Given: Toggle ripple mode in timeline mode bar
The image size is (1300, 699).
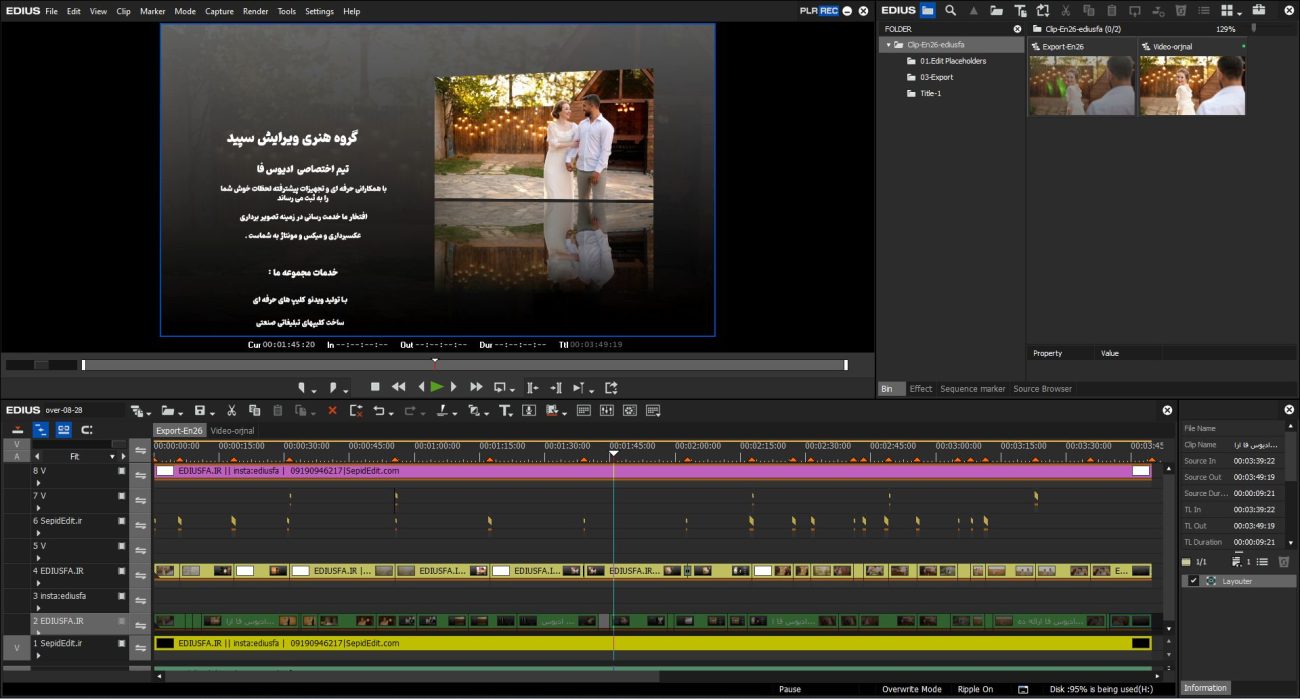Looking at the screenshot, I should pos(41,430).
